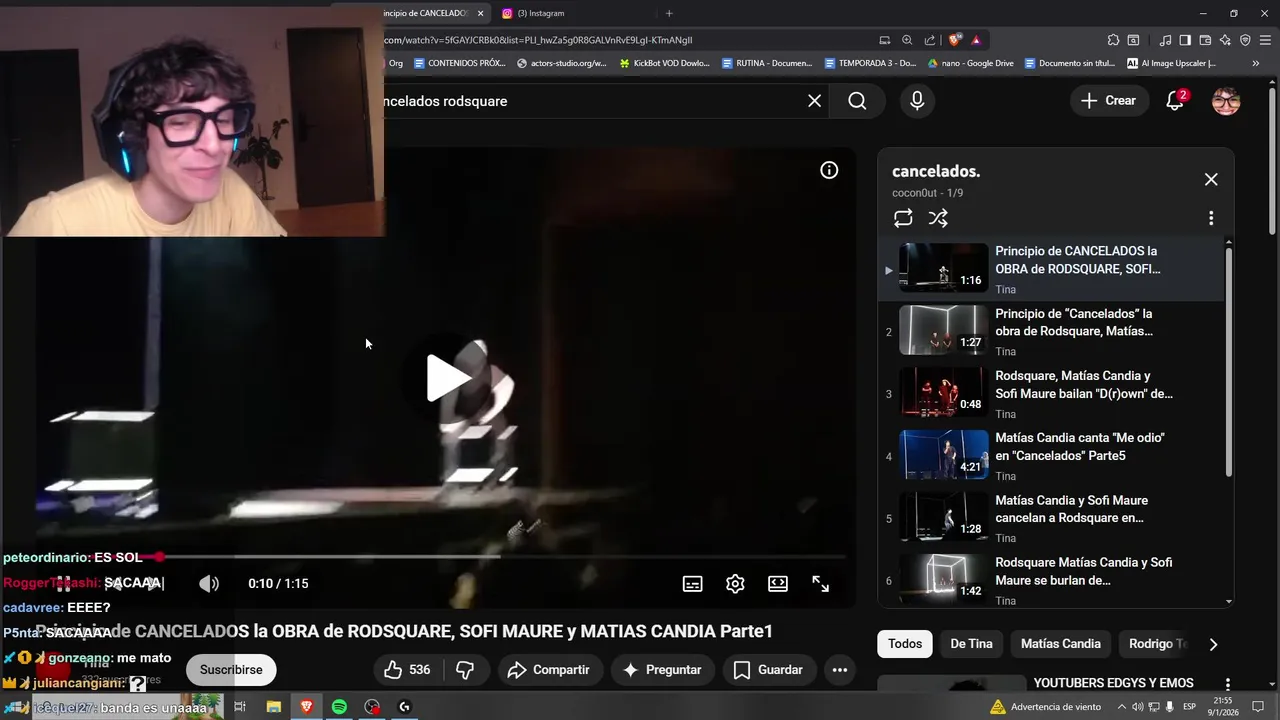Like the video with 536 likes
The image size is (1280, 720).
click(408, 670)
